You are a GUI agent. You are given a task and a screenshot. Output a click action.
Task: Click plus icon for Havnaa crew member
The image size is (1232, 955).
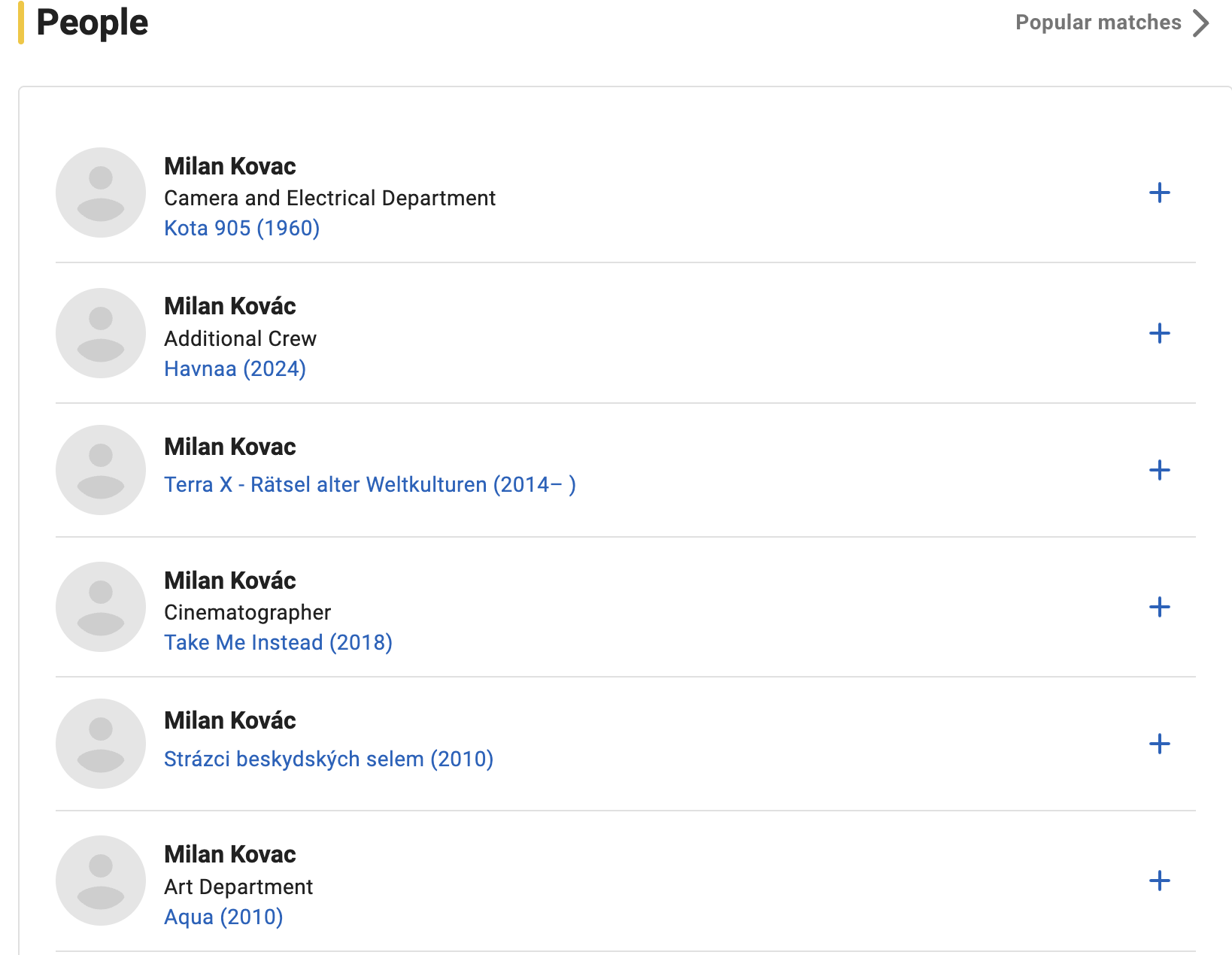[1159, 333]
